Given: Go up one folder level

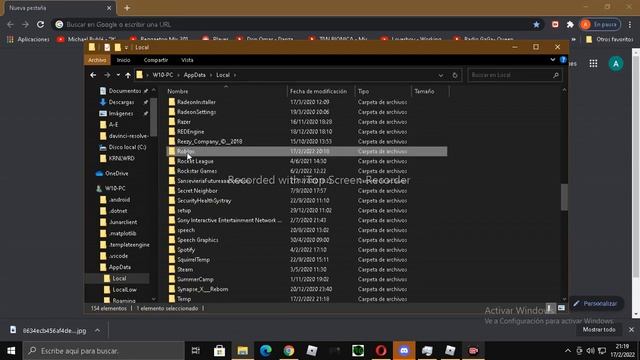Looking at the screenshot, I should click(128, 75).
